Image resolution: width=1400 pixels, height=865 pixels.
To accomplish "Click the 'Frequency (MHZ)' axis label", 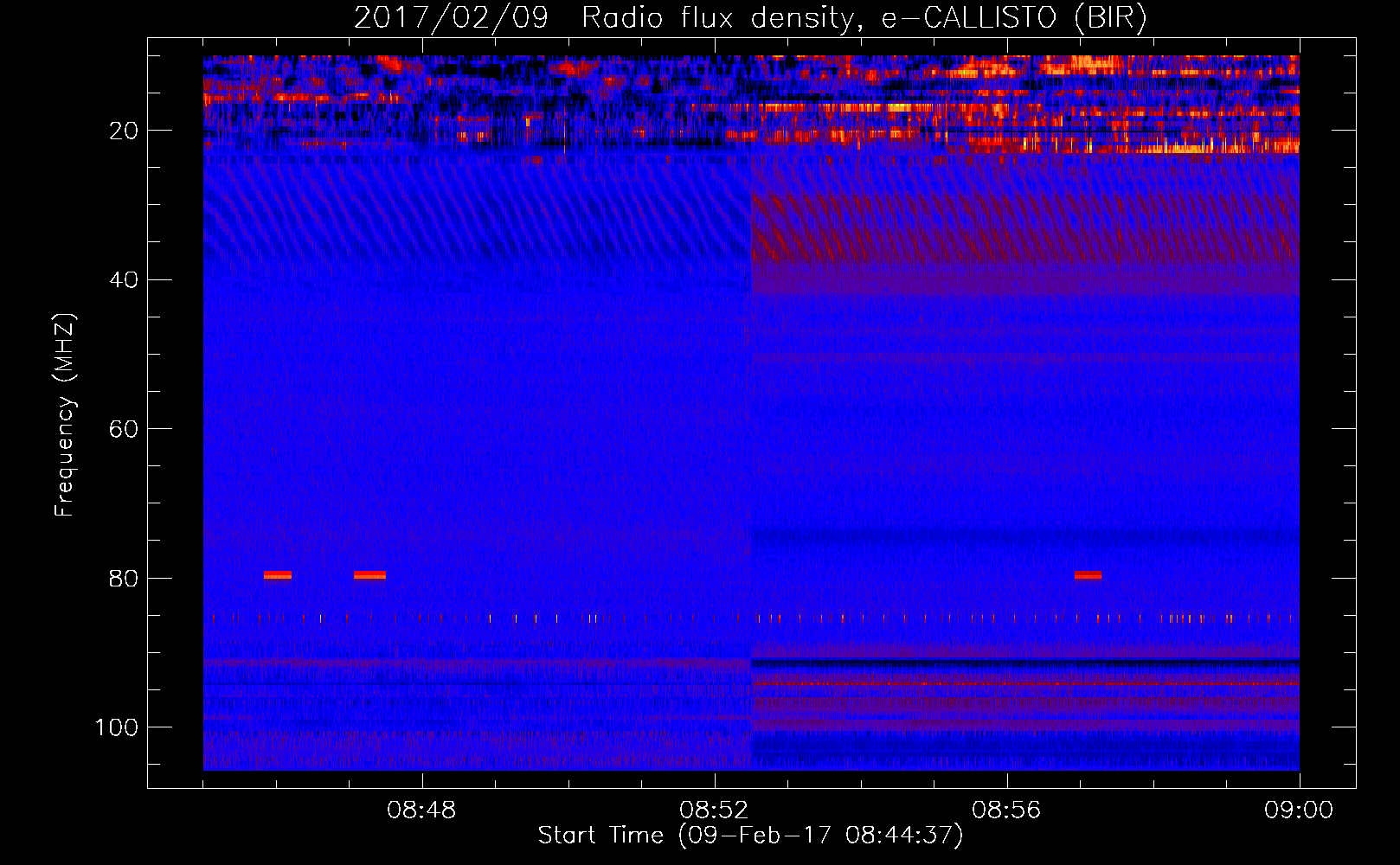I will pyautogui.click(x=65, y=415).
